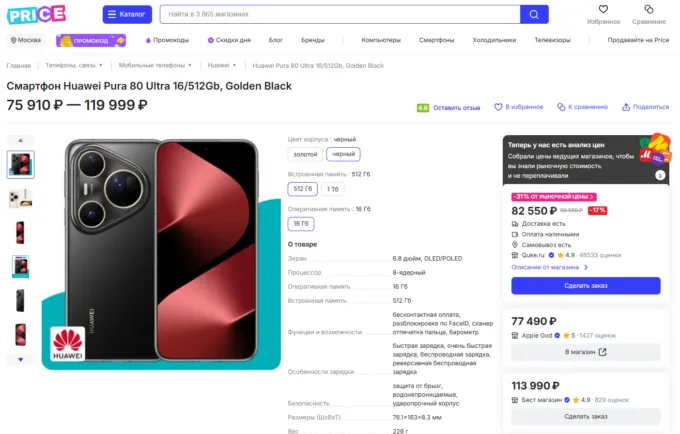Viewport: 680px width, 434px height.
Task: Add product to В избранное
Action: pos(520,107)
